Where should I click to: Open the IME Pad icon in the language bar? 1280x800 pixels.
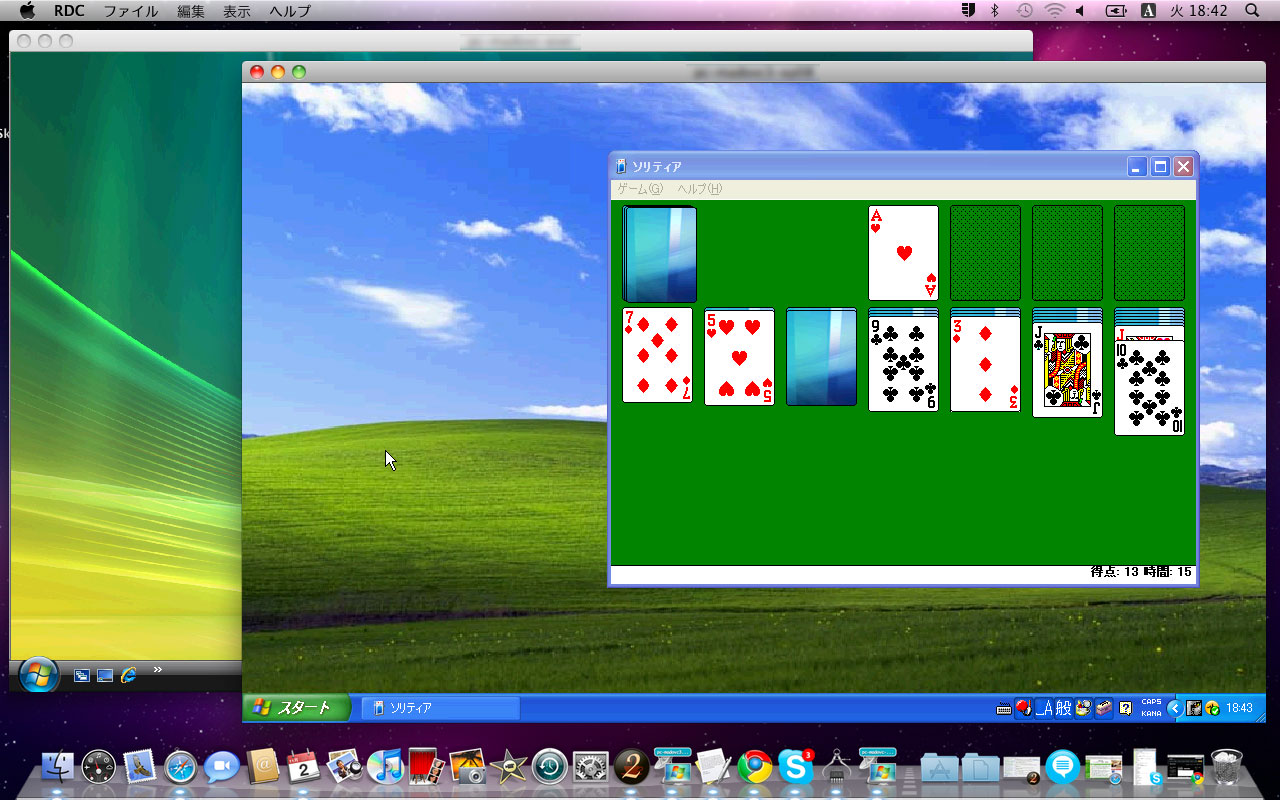click(1083, 708)
